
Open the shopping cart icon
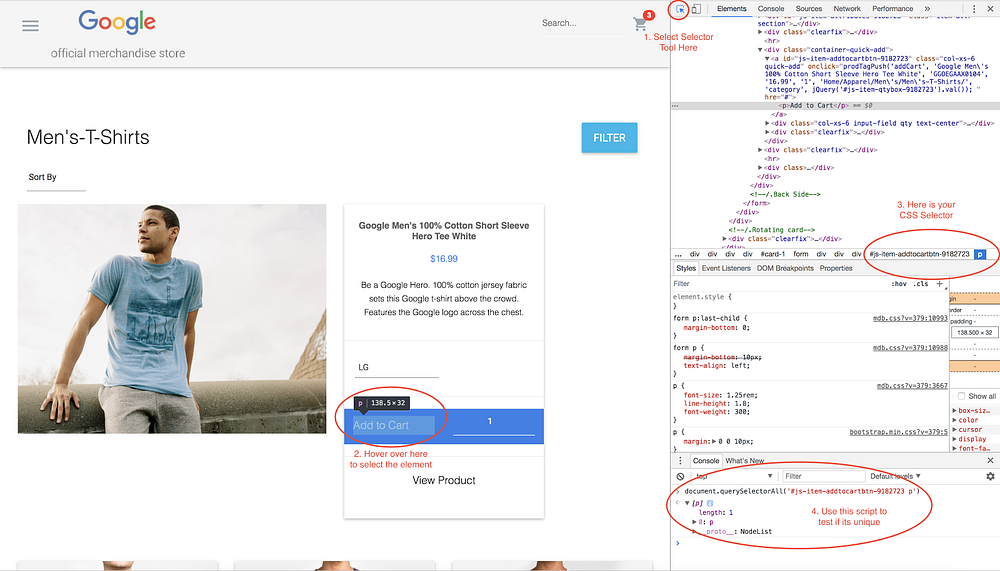(x=640, y=24)
